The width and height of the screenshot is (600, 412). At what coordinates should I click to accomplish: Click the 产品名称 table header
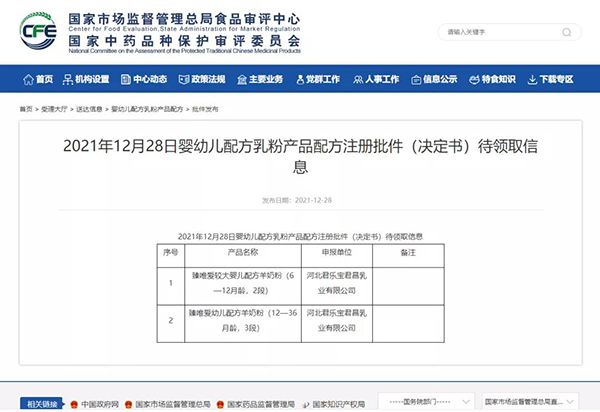[243, 252]
